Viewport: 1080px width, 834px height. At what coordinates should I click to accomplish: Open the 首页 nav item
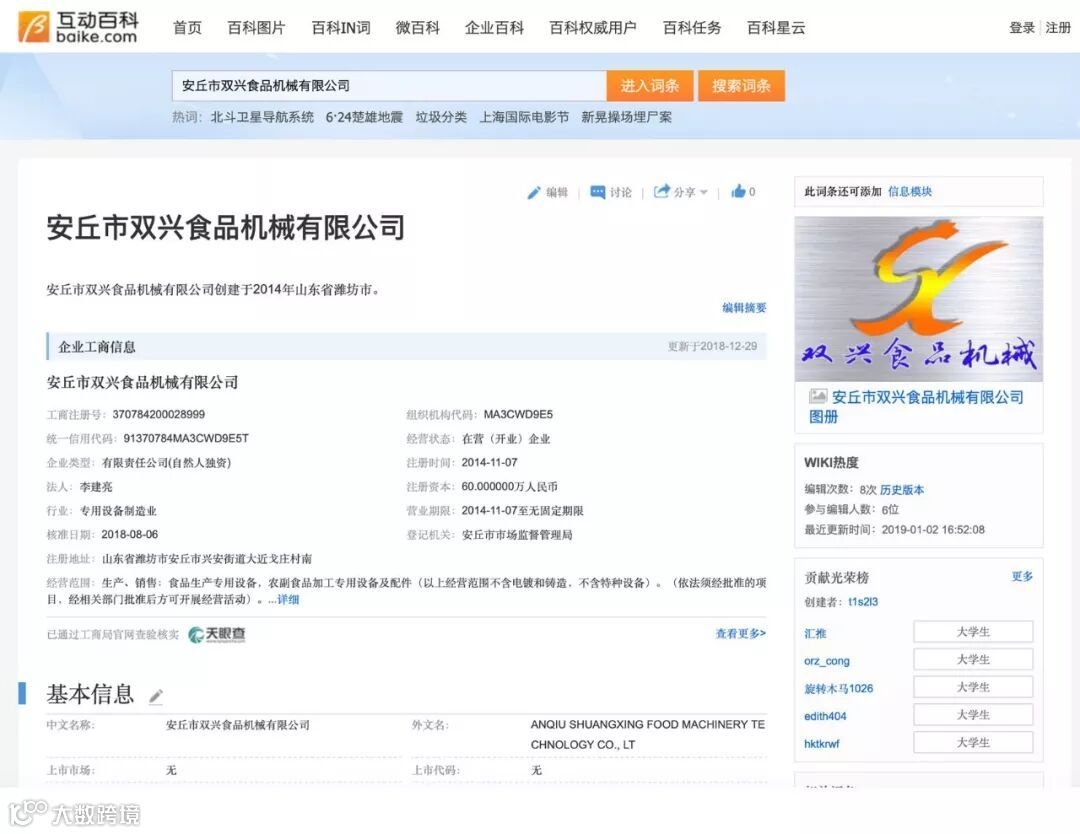[187, 28]
